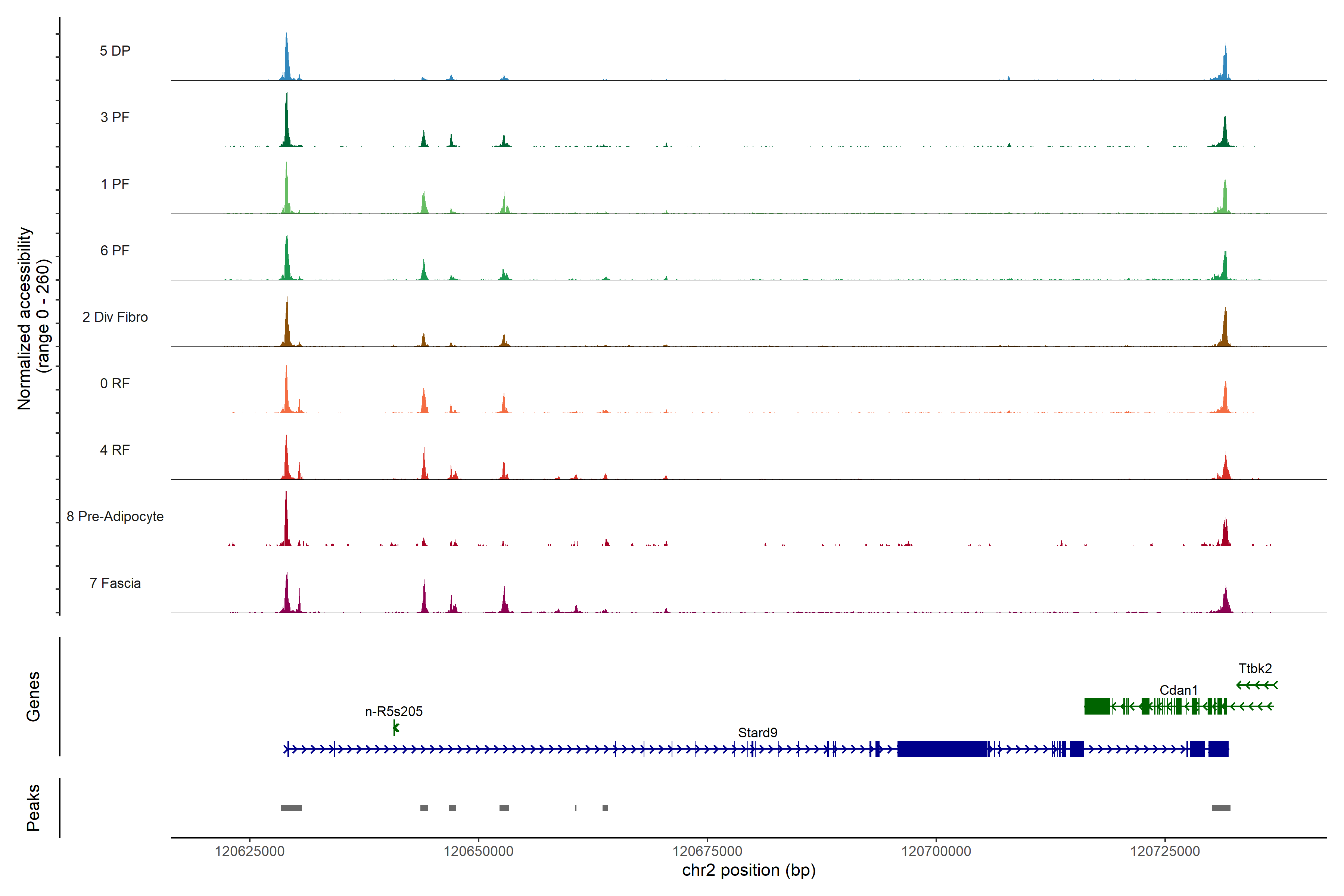Click the Genes panel label
Image resolution: width=1344 pixels, height=896 pixels.
33,697
